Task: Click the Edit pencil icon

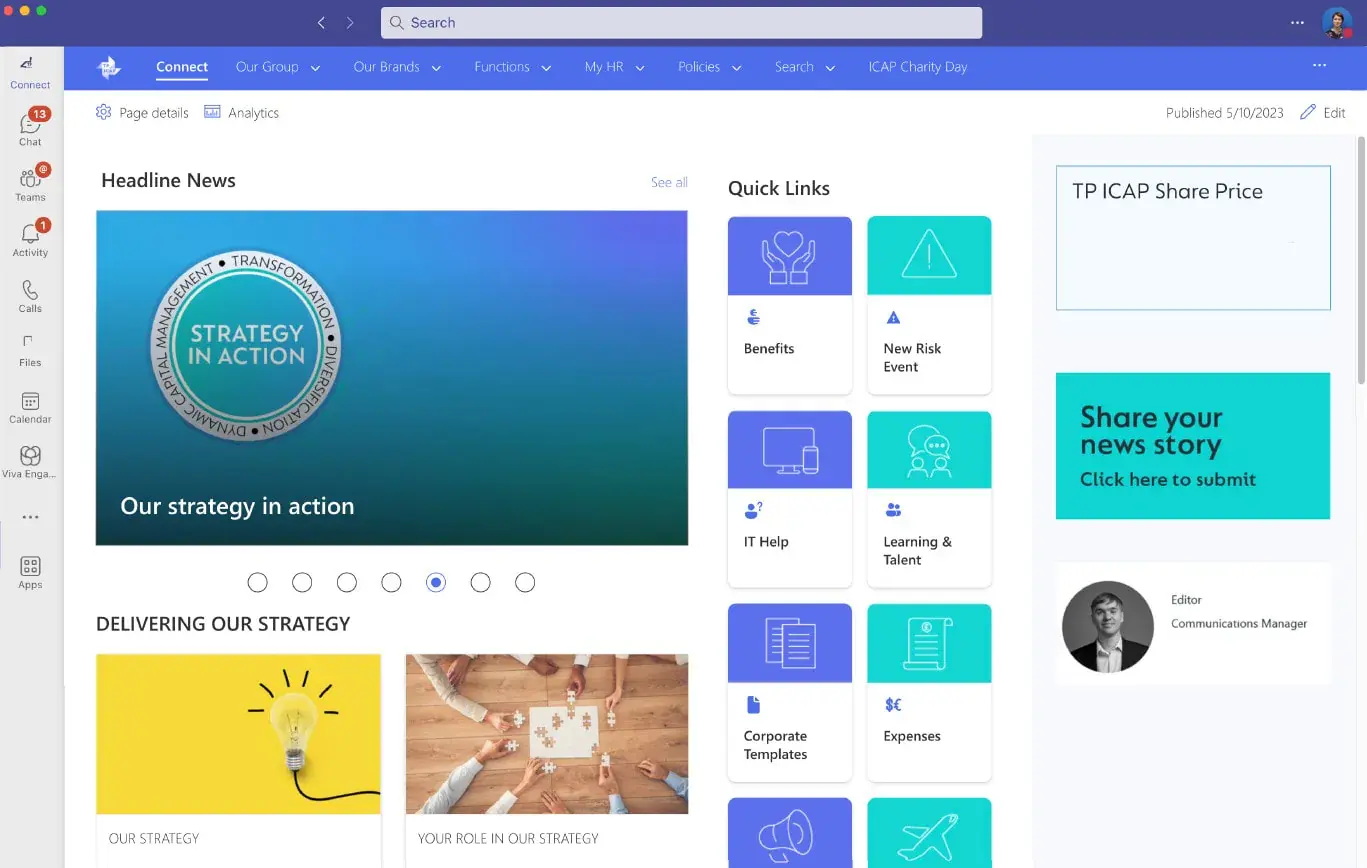Action: (1308, 112)
